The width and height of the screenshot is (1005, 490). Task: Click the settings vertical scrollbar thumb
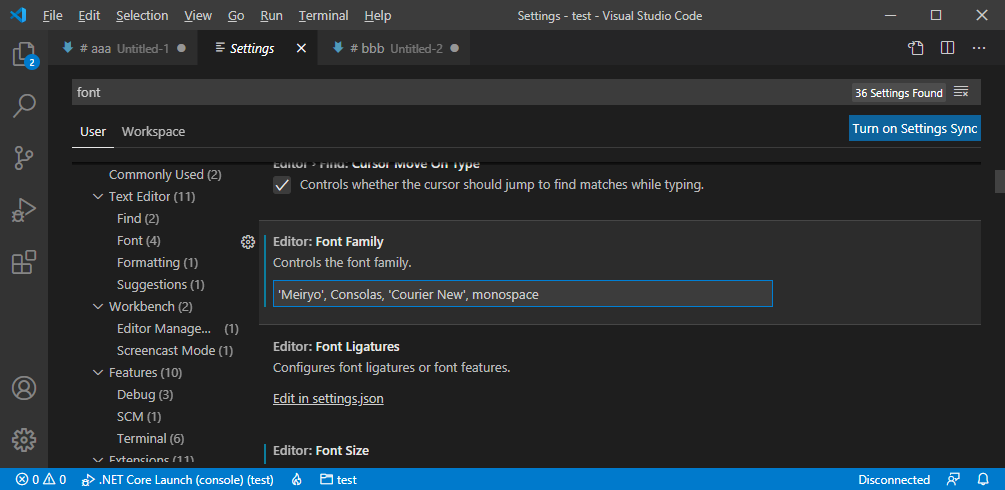coord(999,181)
